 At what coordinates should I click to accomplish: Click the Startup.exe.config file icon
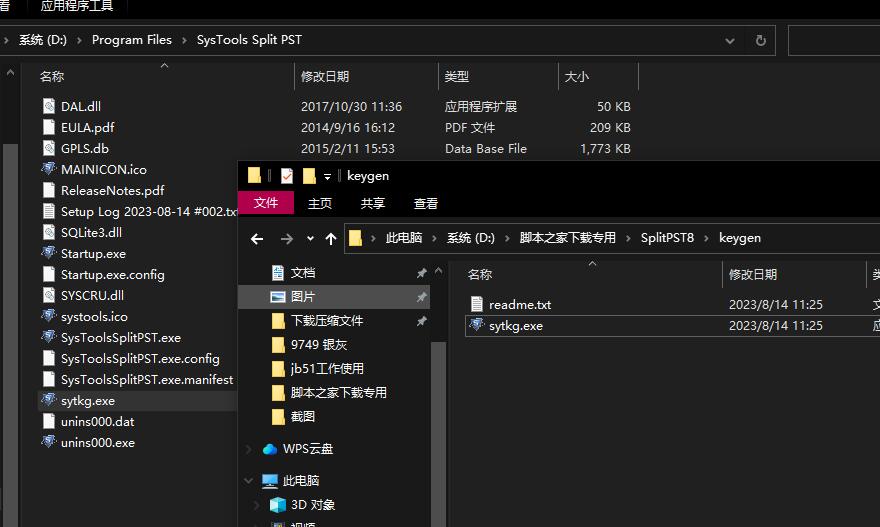click(x=49, y=274)
